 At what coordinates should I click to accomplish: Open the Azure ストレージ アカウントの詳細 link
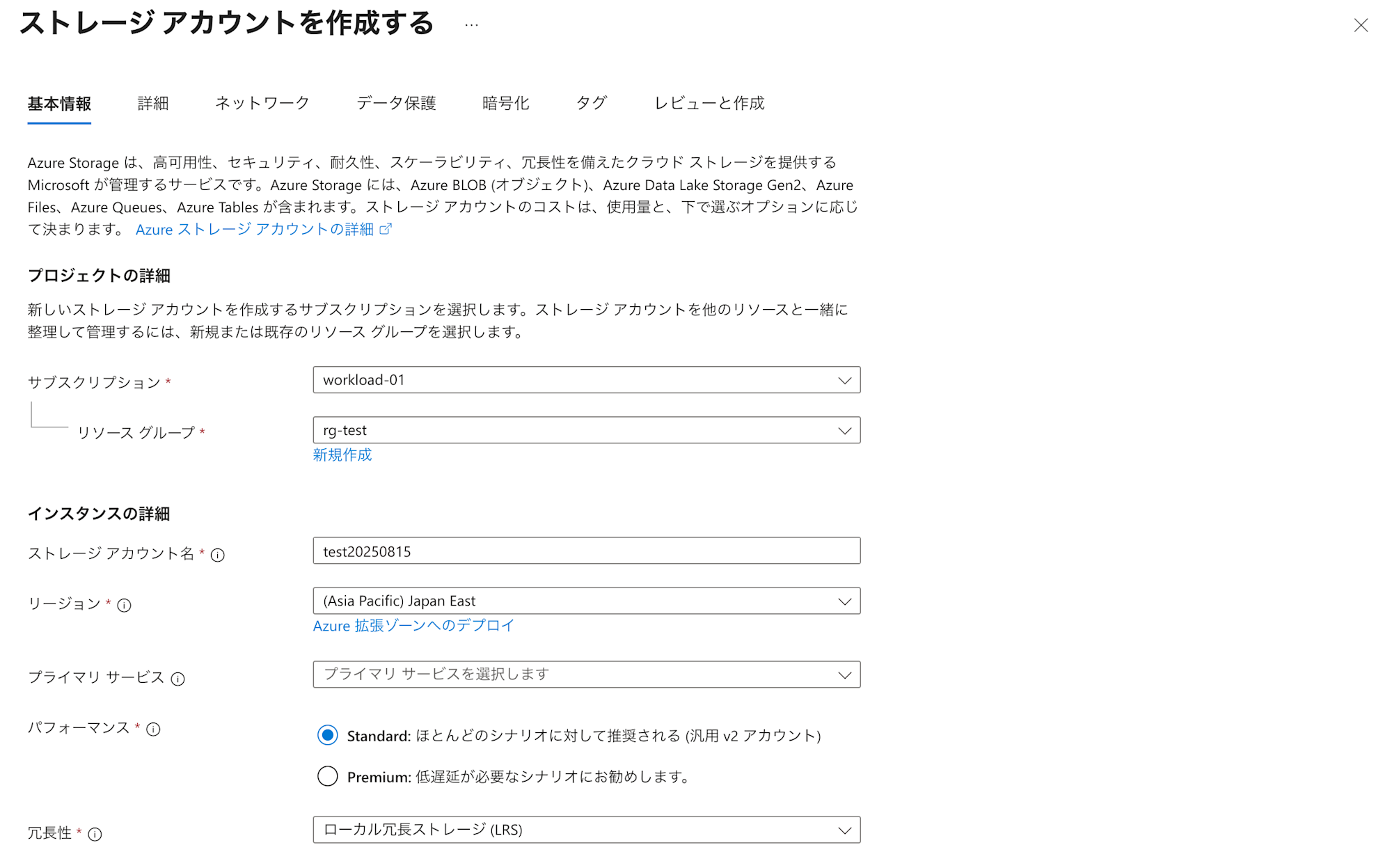[x=255, y=229]
